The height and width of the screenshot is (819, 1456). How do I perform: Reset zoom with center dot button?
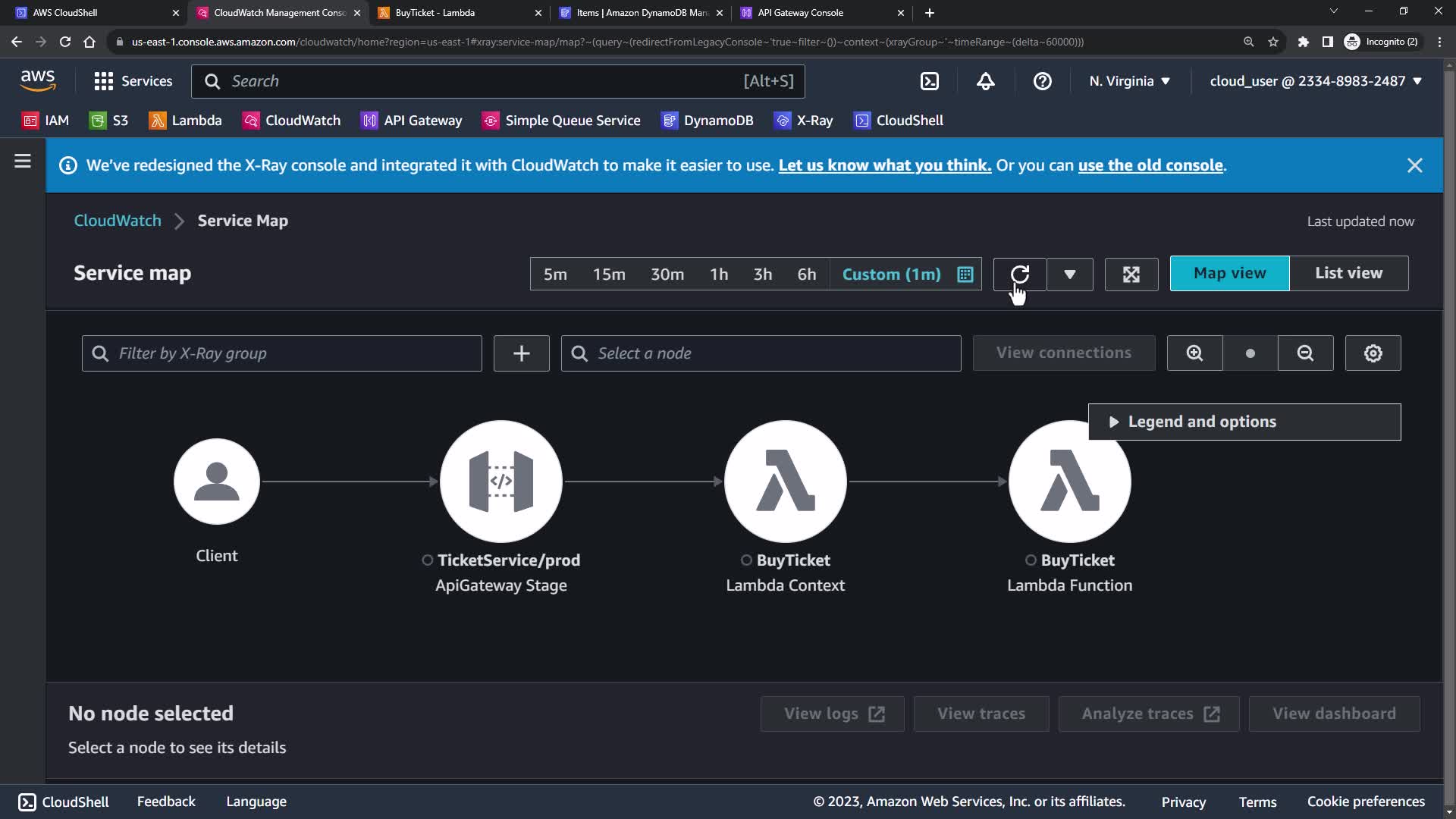[1250, 353]
